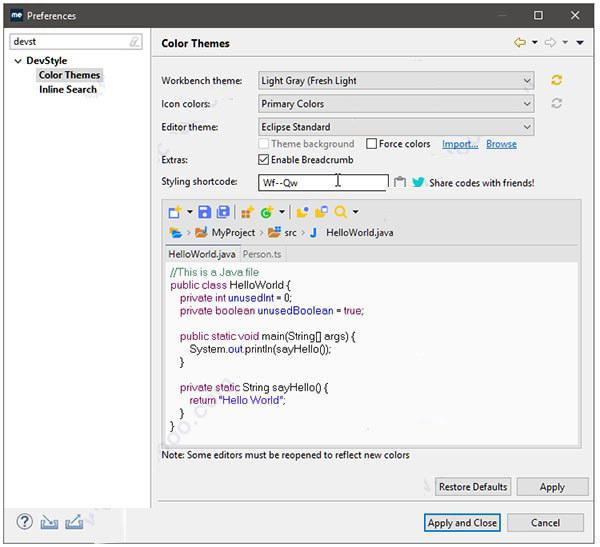Open the new class dropdown arrow
600x547 pixels.
pyautogui.click(x=282, y=211)
